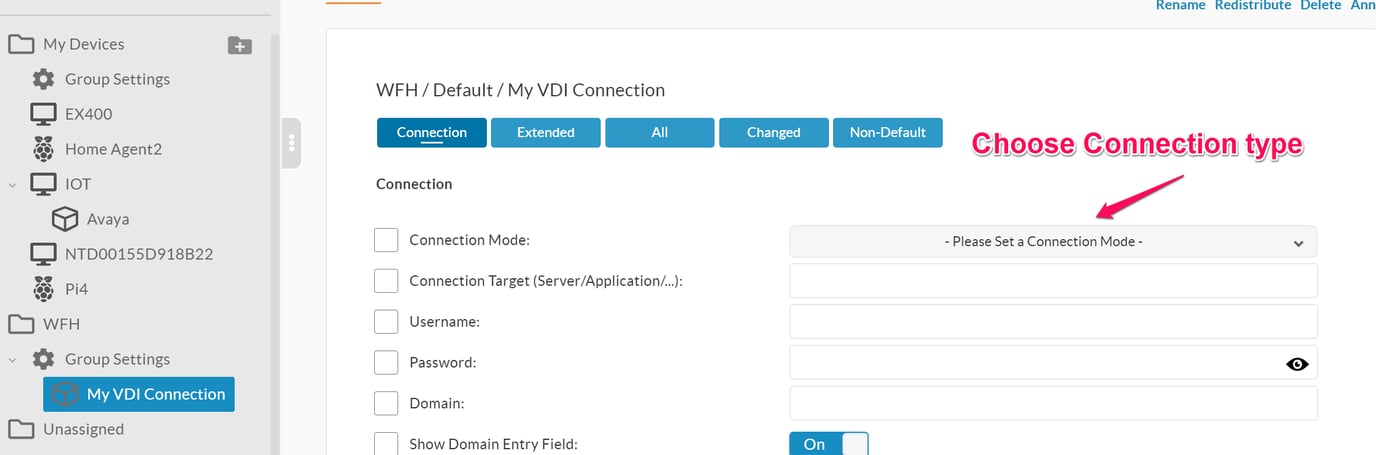Viewport: 1376px width, 455px height.
Task: Select the My Devices label
Action: coord(84,44)
